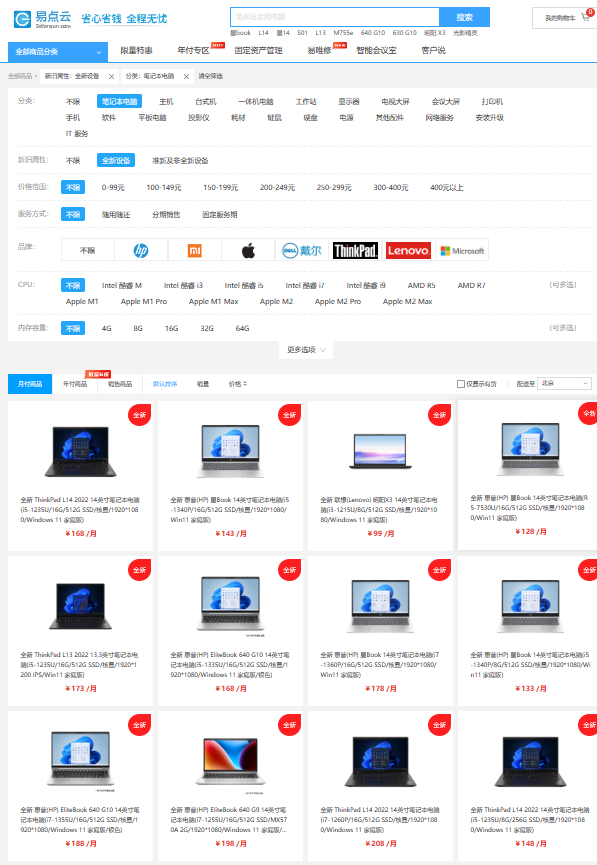Image resolution: width=597 pixels, height=865 pixels.
Task: Open 客户说 nav item
Action: click(433, 50)
